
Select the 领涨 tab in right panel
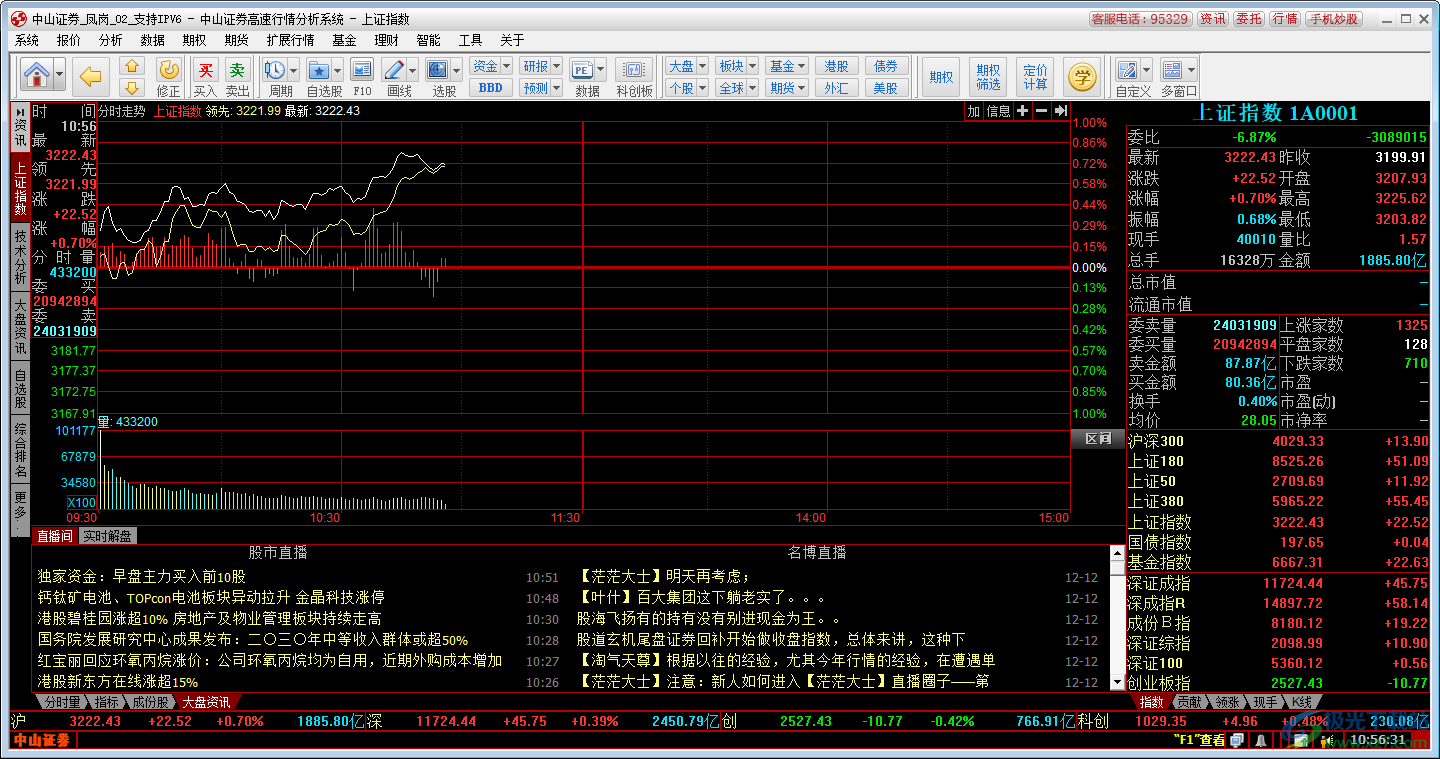tap(1228, 702)
